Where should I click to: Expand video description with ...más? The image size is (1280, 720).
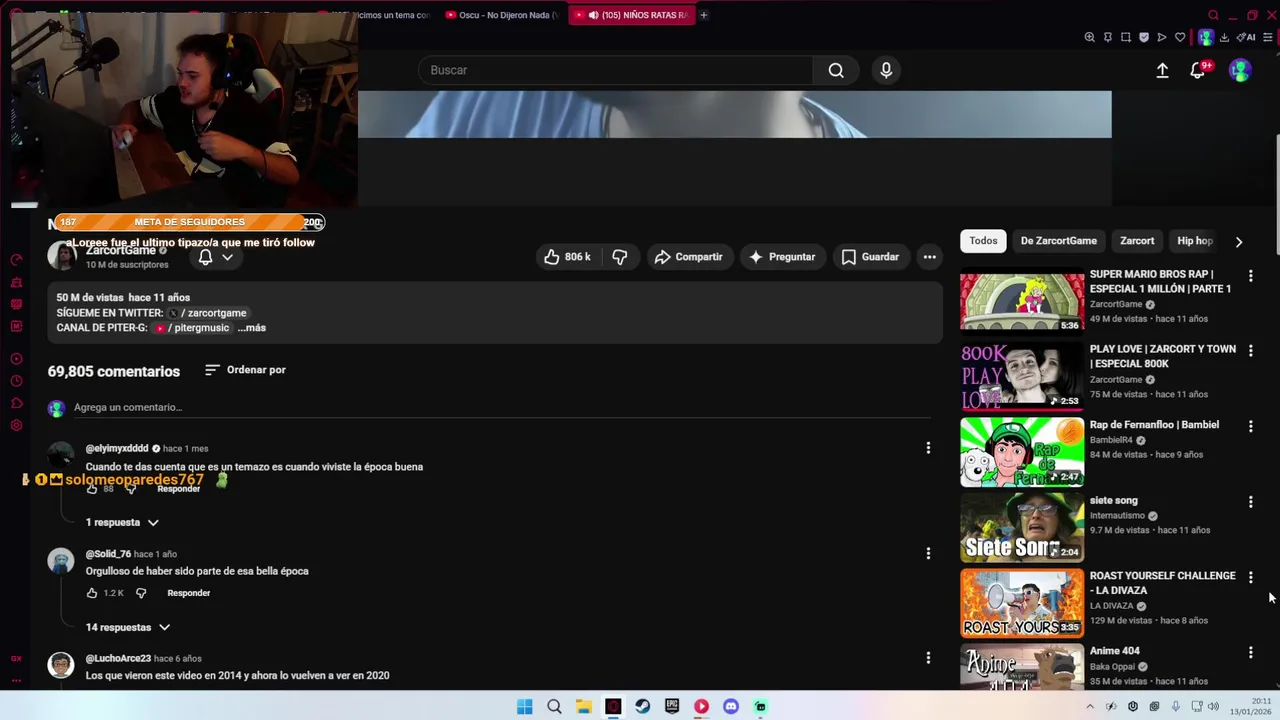click(x=252, y=328)
